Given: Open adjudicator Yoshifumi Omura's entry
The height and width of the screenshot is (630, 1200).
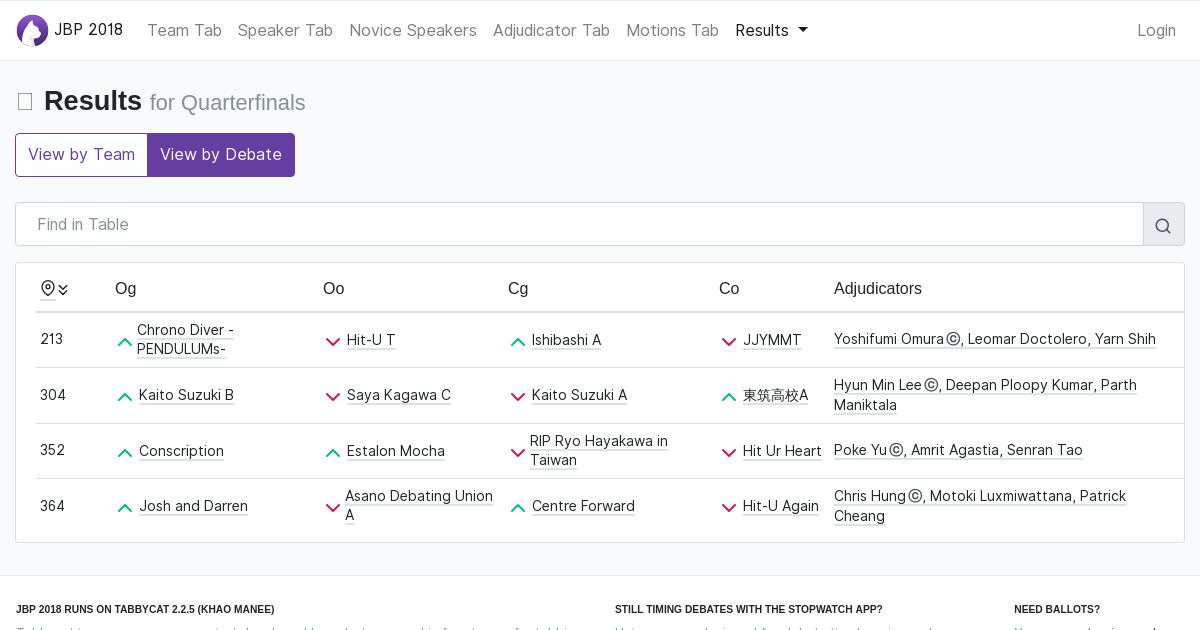Looking at the screenshot, I should [889, 340].
